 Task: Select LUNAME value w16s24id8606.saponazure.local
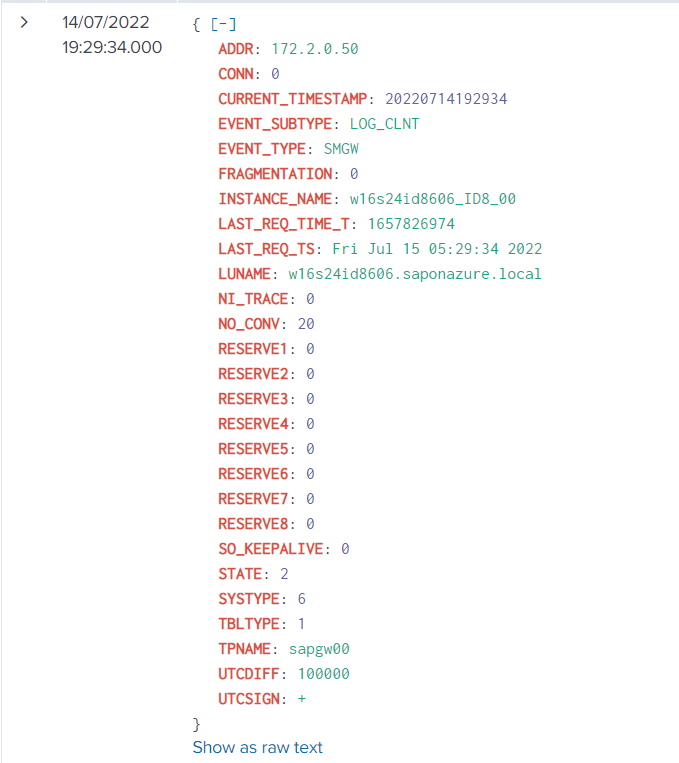pos(415,273)
